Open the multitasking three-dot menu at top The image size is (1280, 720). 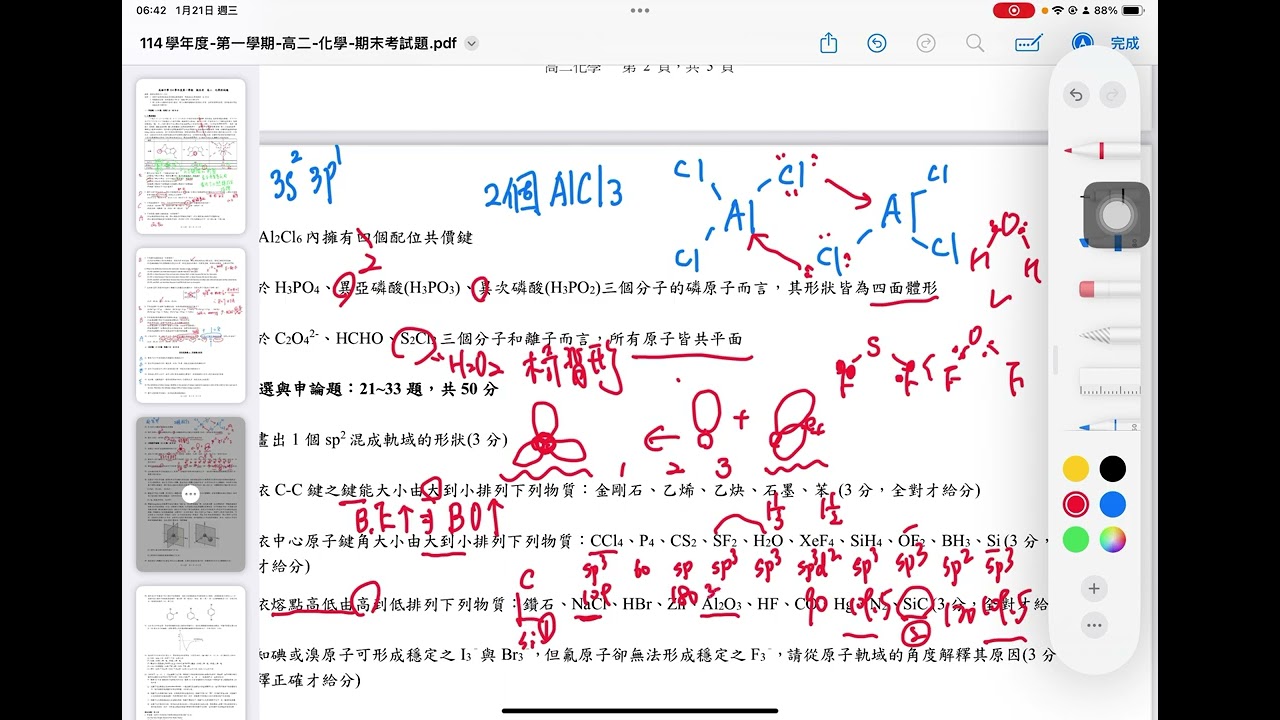[640, 10]
